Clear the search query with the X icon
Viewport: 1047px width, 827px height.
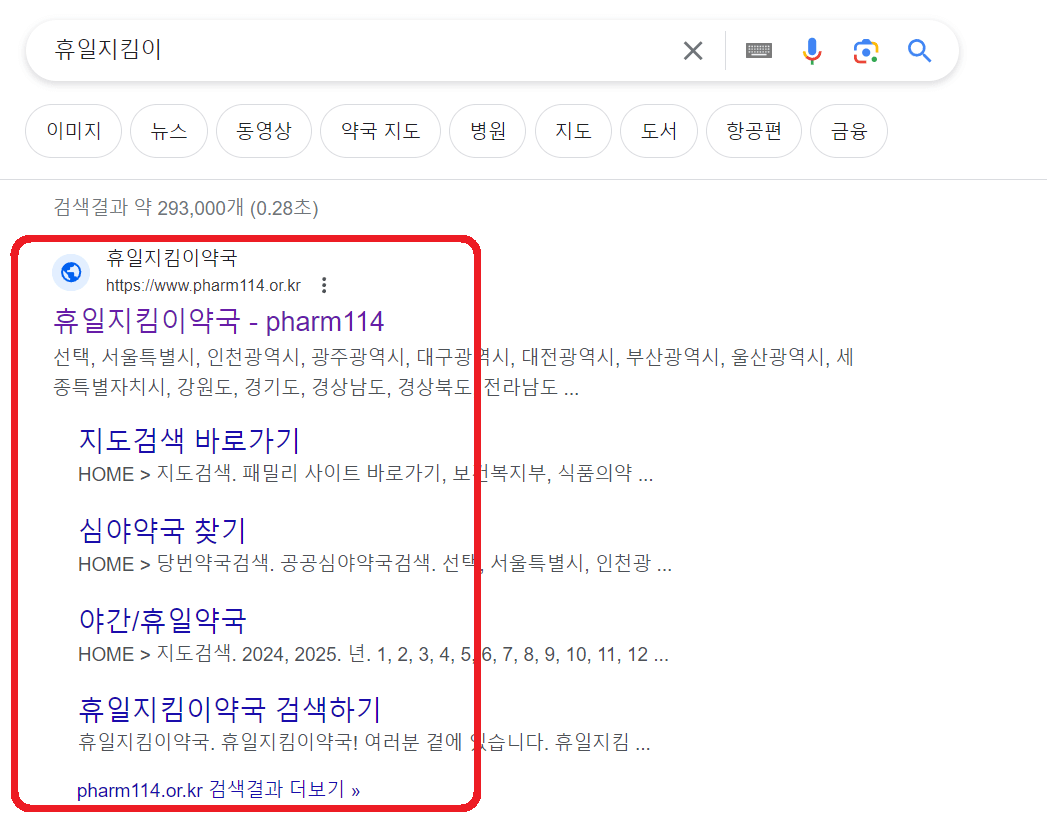coord(693,50)
